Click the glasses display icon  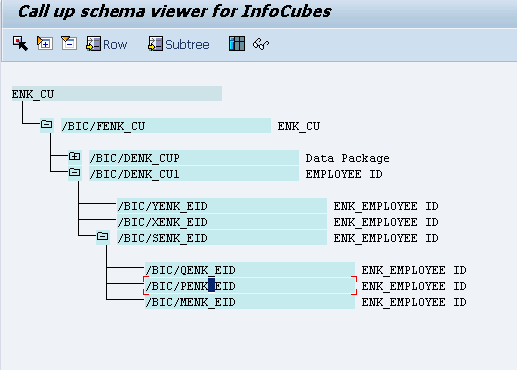[261, 44]
